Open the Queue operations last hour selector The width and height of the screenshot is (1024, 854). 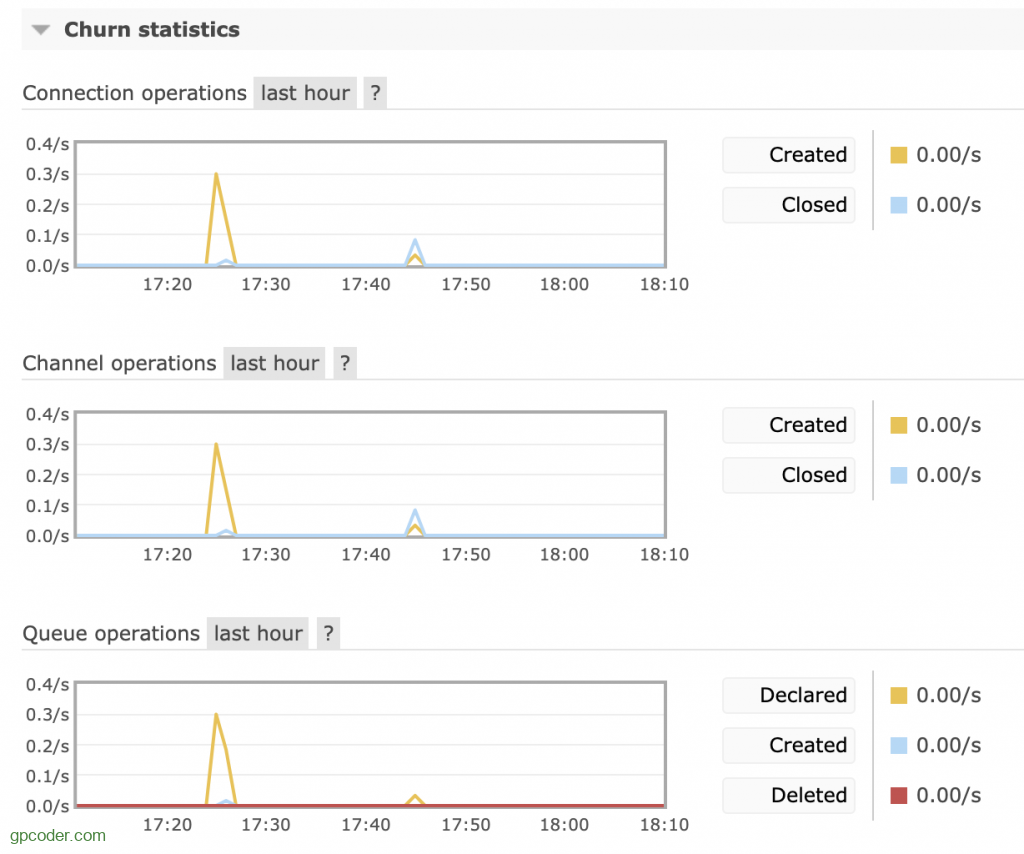(x=257, y=632)
